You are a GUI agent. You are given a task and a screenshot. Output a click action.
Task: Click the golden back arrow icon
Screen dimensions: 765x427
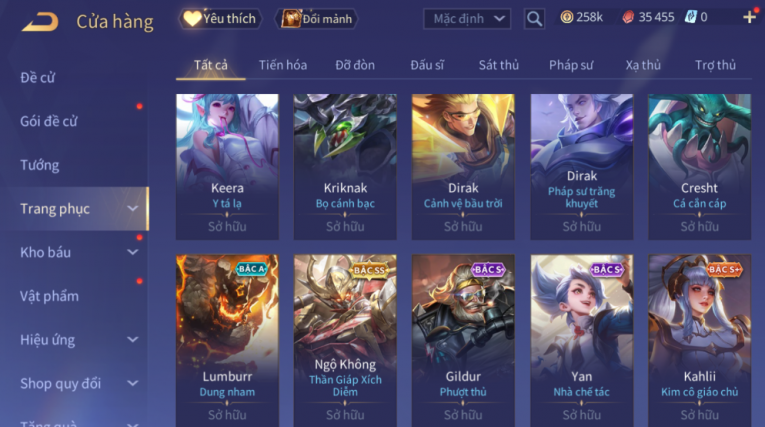pos(40,21)
